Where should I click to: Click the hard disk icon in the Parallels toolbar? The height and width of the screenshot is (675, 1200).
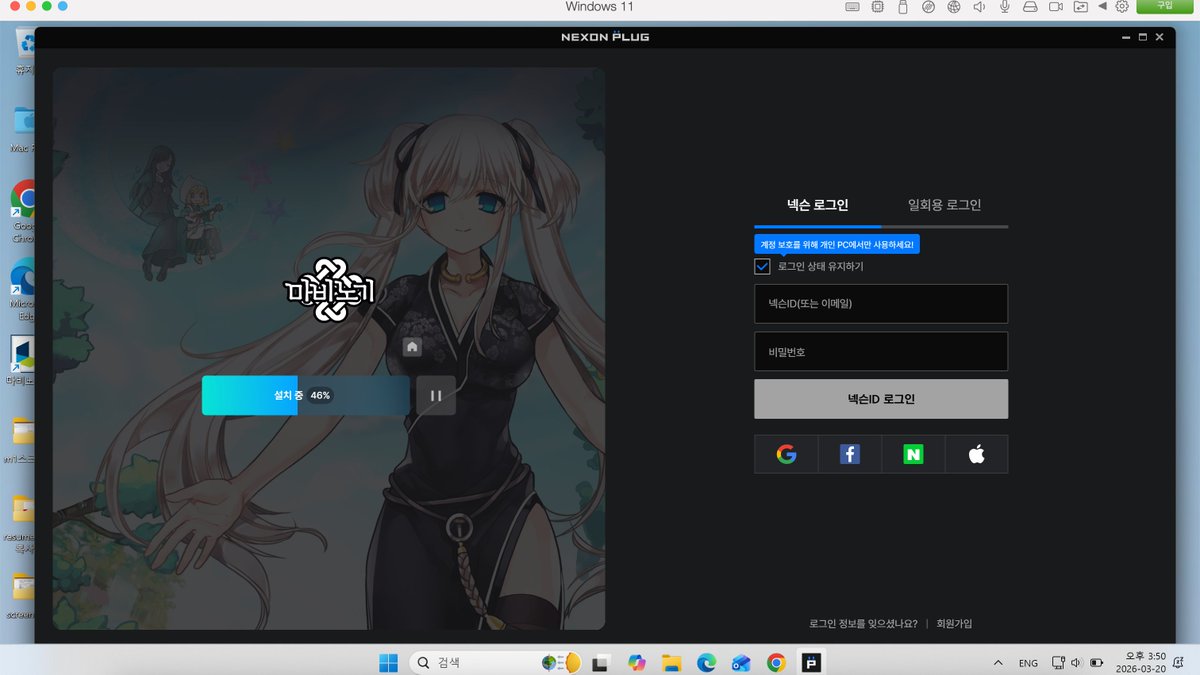(1030, 6)
